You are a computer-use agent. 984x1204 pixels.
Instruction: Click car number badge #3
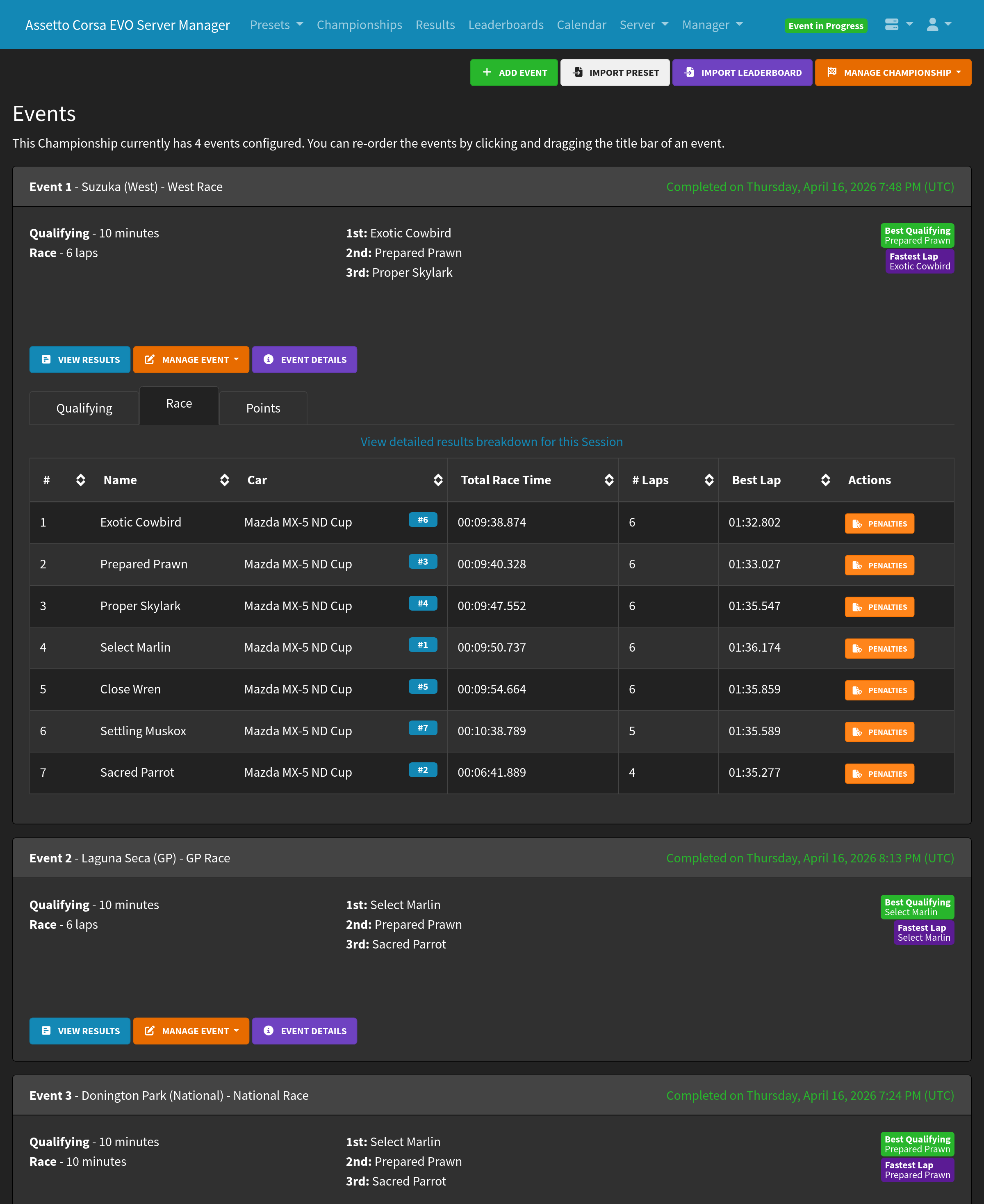coord(423,562)
